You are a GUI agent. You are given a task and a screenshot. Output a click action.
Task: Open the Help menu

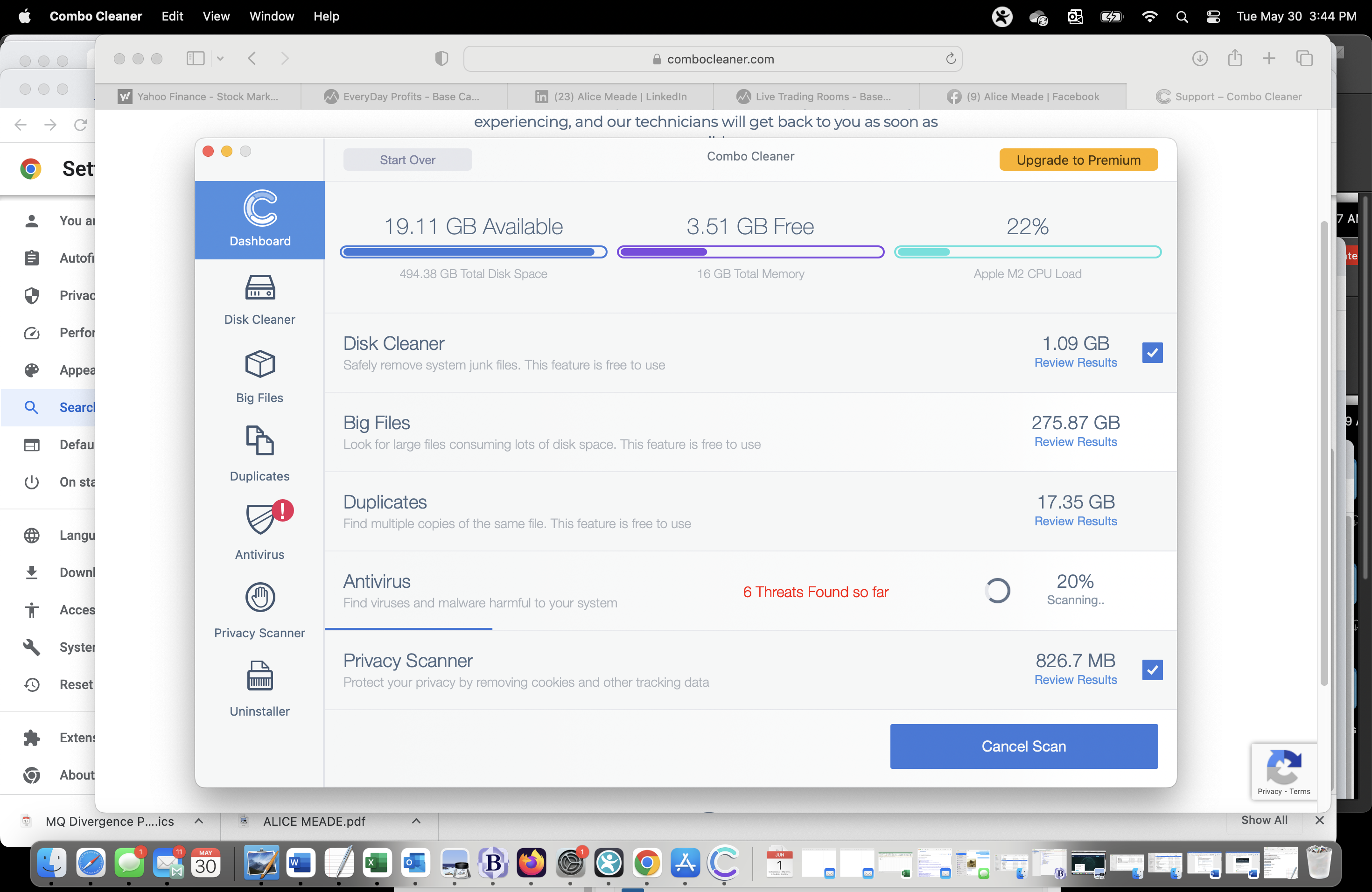(x=326, y=16)
